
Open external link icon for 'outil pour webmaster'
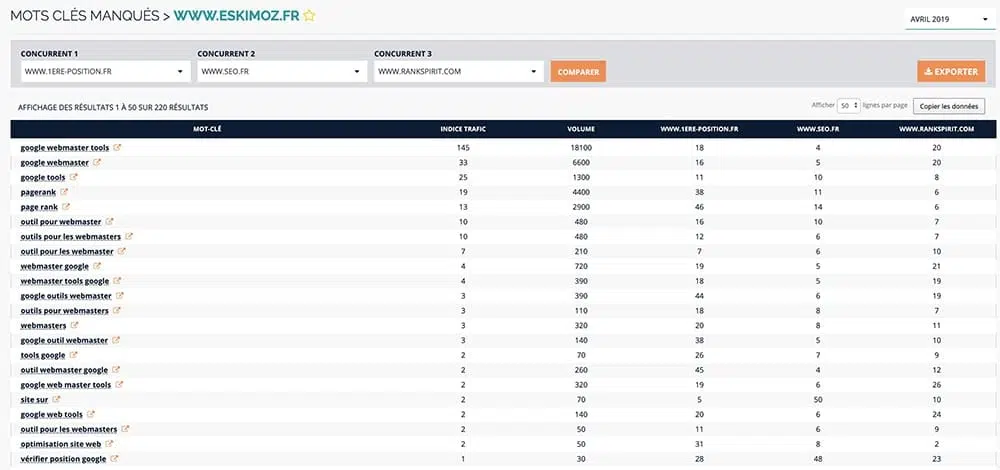pos(109,221)
